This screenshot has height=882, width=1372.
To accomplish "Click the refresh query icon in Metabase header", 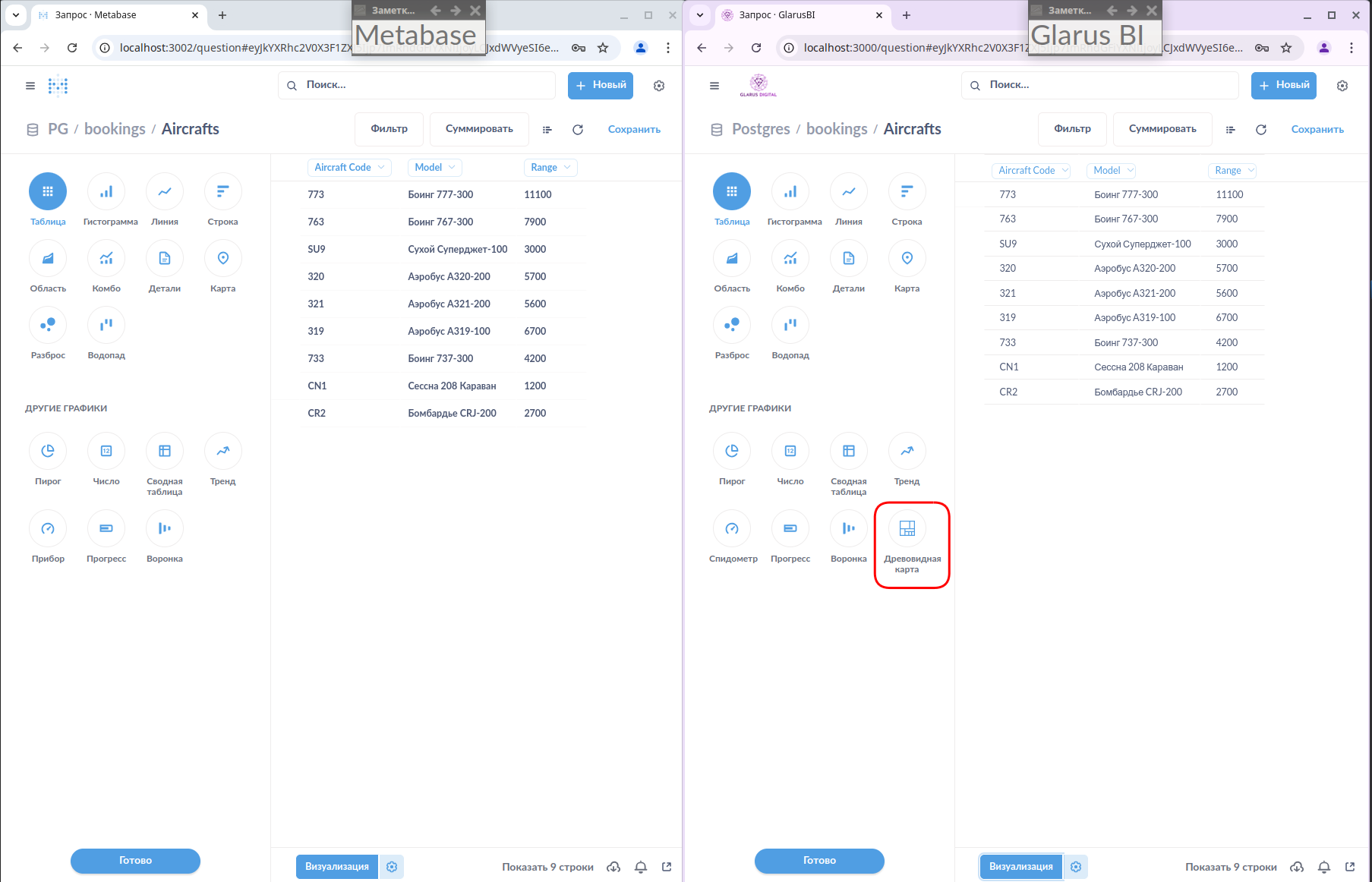I will click(578, 130).
